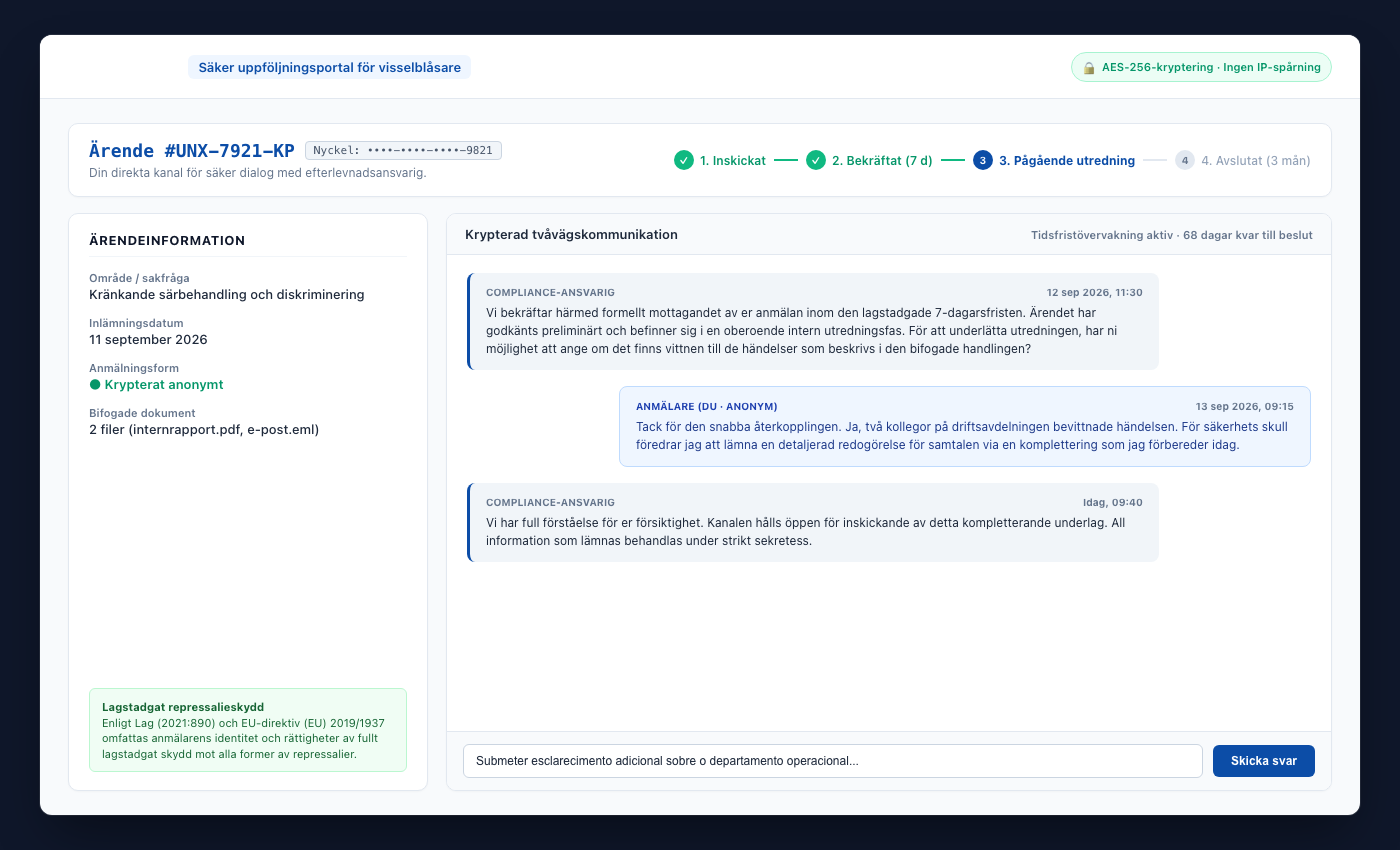
Task: Click the Skicka svar button
Action: click(1264, 761)
